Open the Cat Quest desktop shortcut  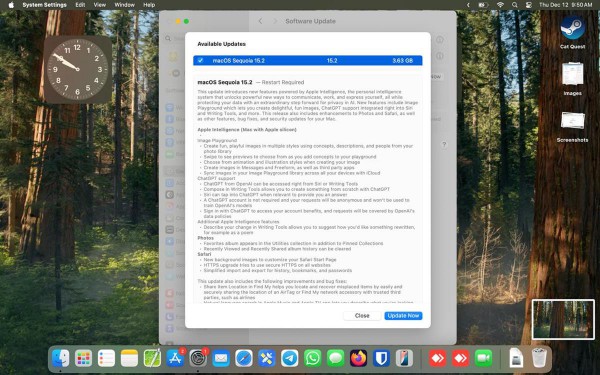[x=572, y=32]
